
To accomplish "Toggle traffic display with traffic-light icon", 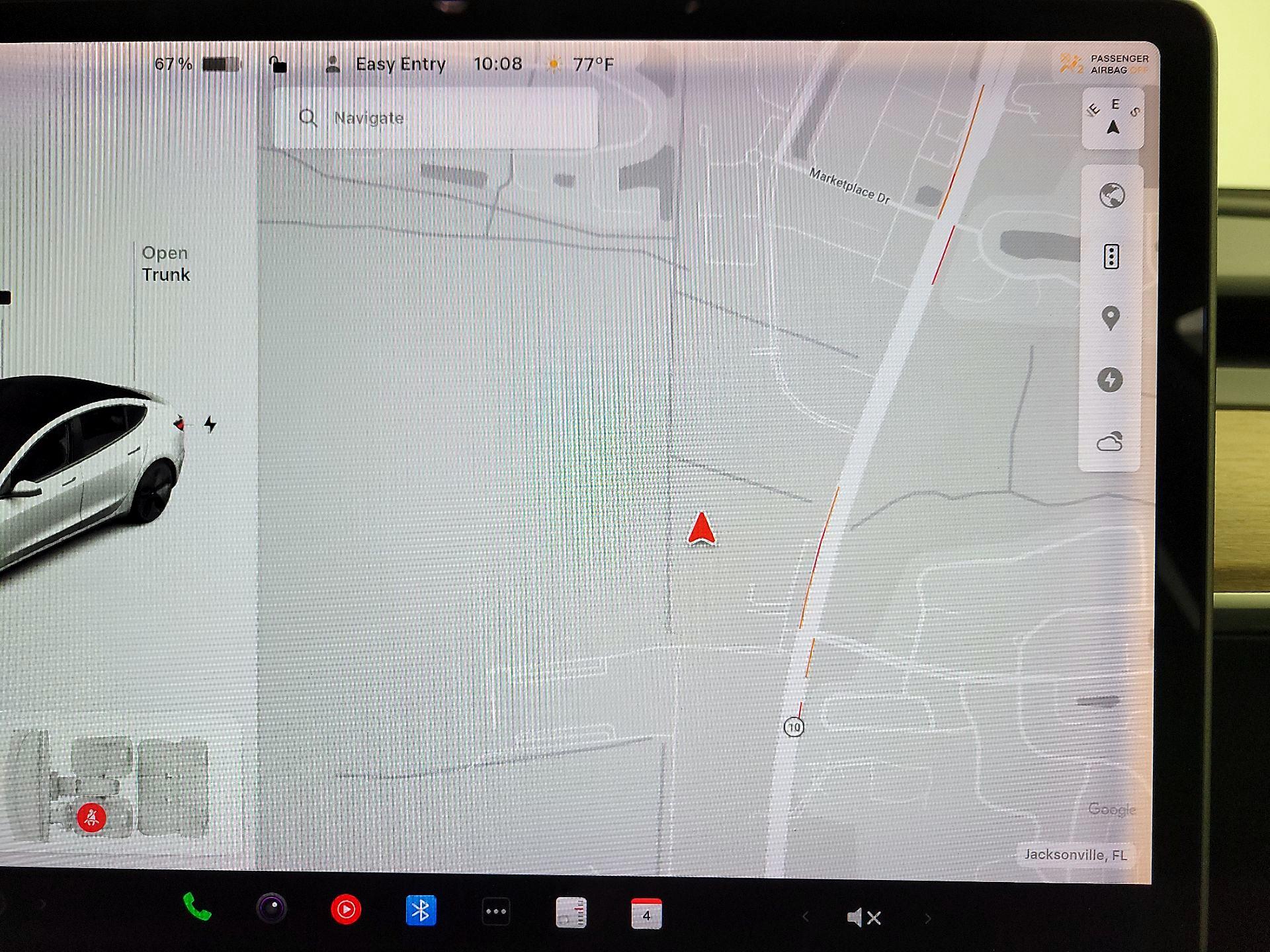I will point(1111,257).
